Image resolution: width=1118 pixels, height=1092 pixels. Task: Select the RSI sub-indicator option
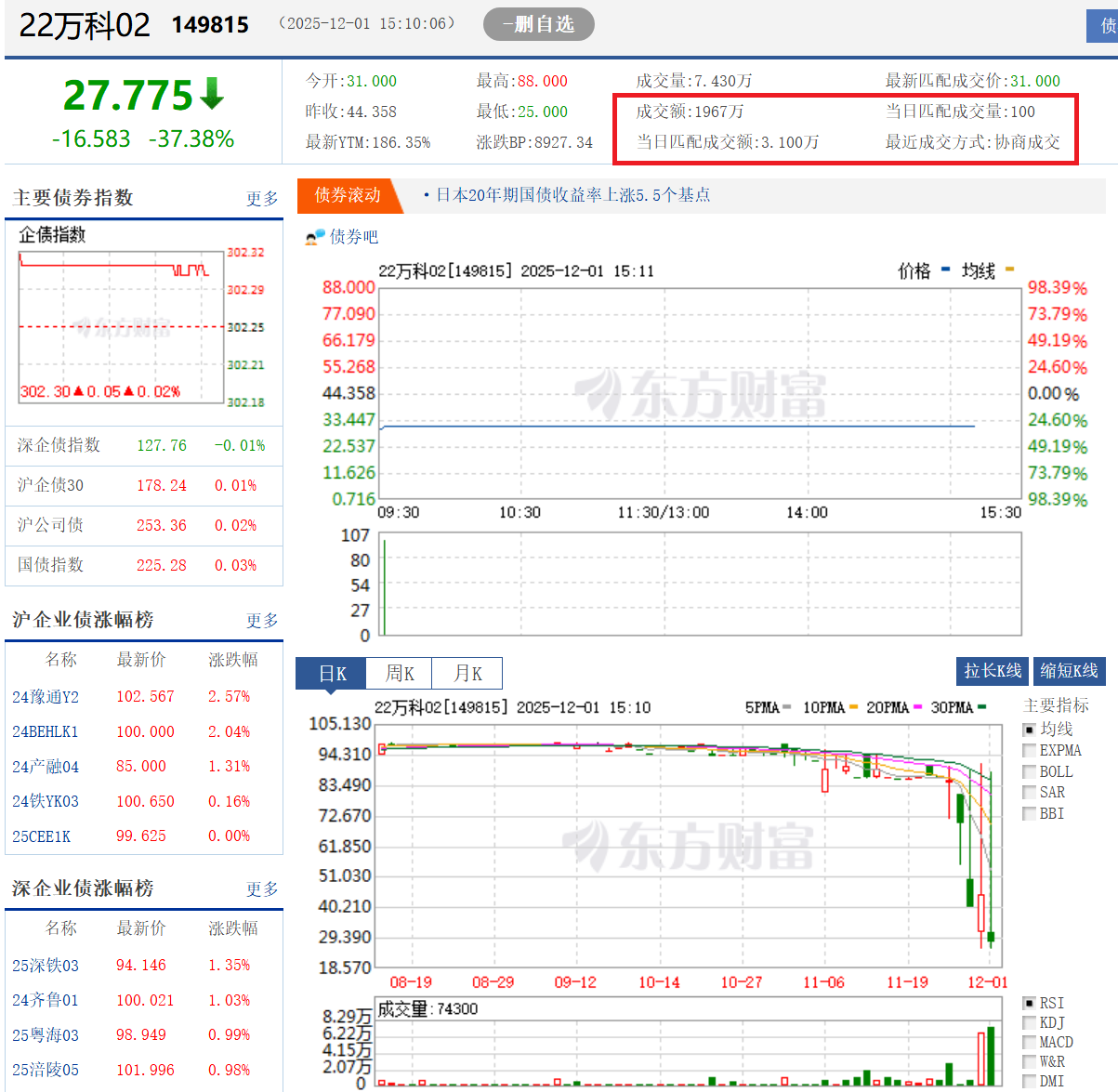pyautogui.click(x=1029, y=1003)
